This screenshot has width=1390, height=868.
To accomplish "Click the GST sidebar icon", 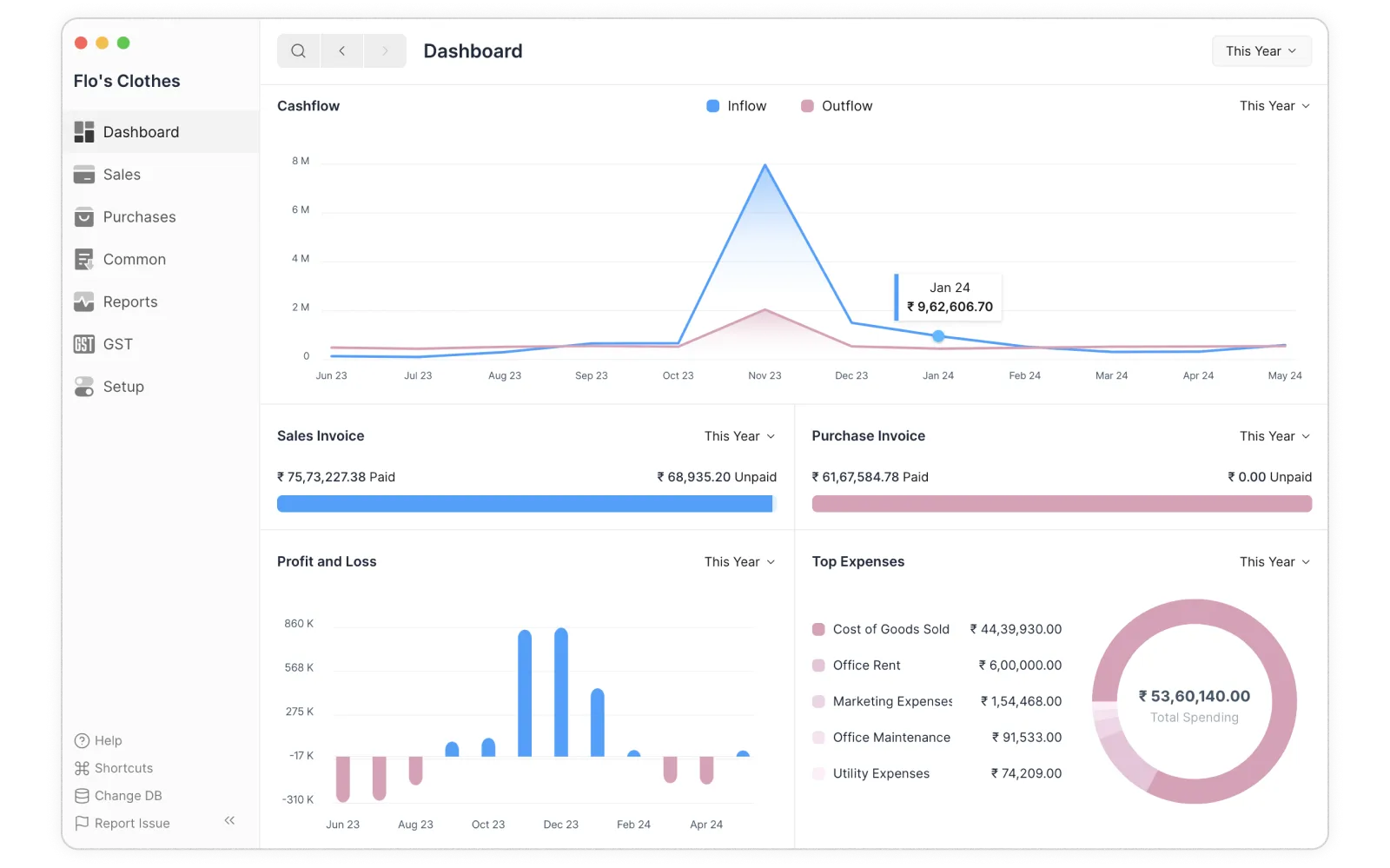I will [x=84, y=345].
